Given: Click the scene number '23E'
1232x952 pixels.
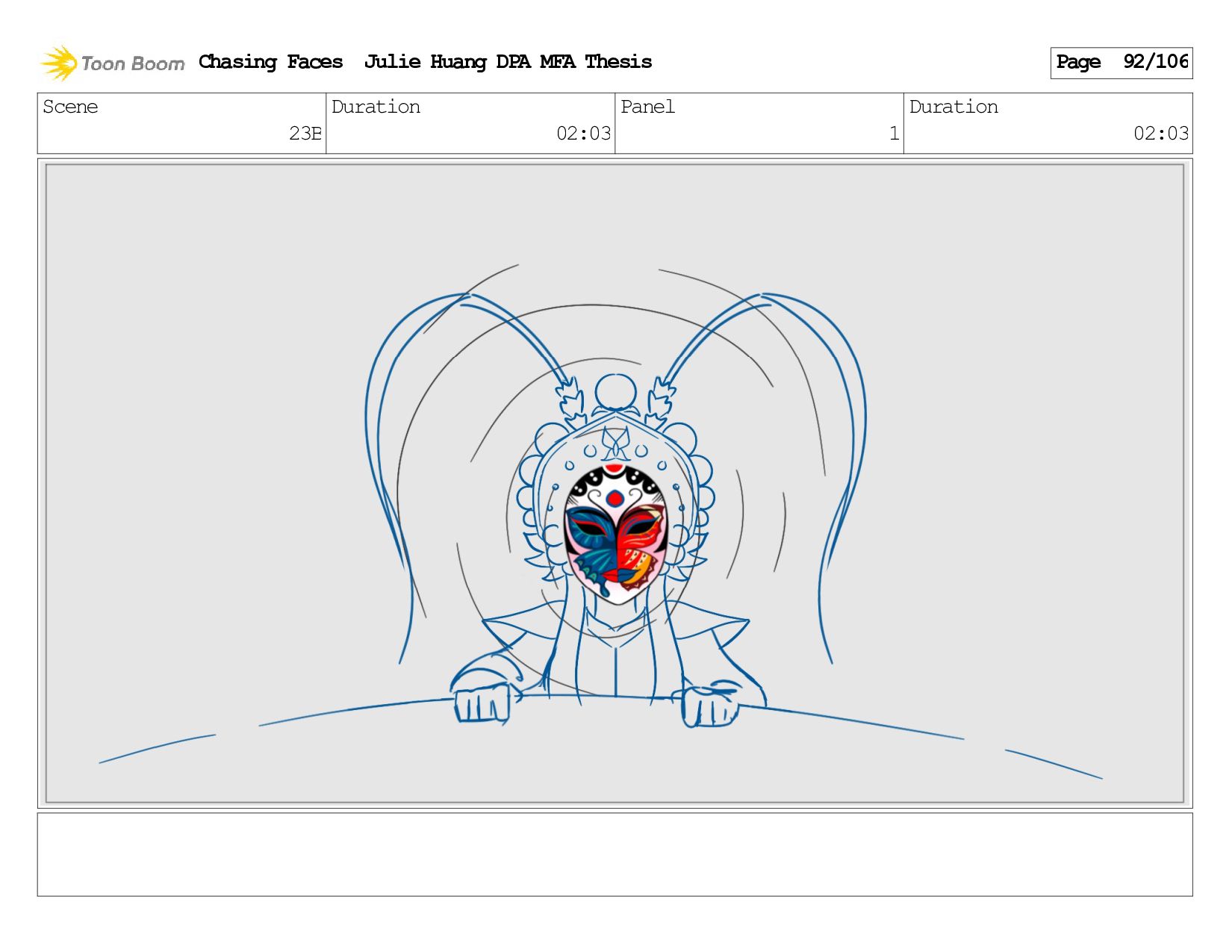Looking at the screenshot, I should coord(305,134).
